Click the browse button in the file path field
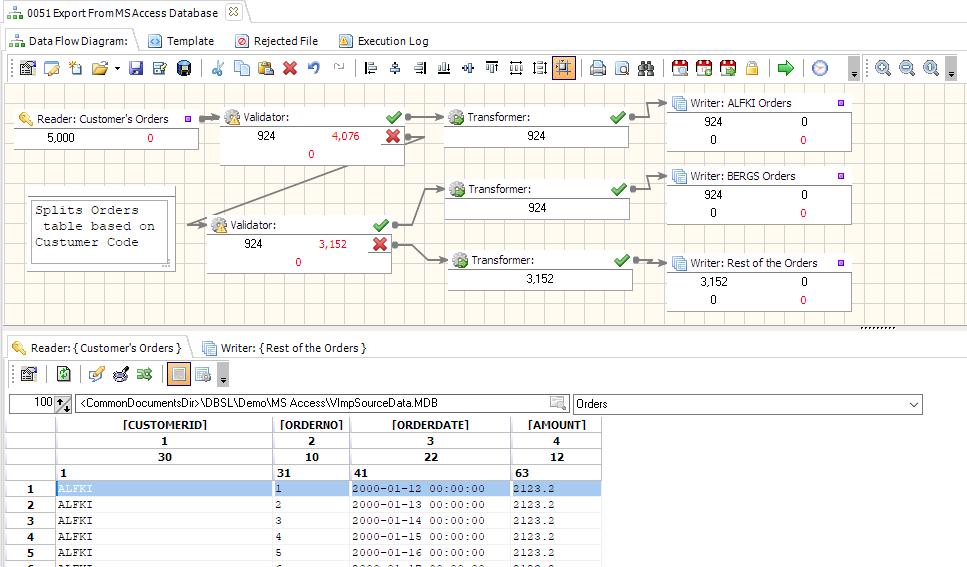Image resolution: width=967 pixels, height=567 pixels. pos(558,404)
